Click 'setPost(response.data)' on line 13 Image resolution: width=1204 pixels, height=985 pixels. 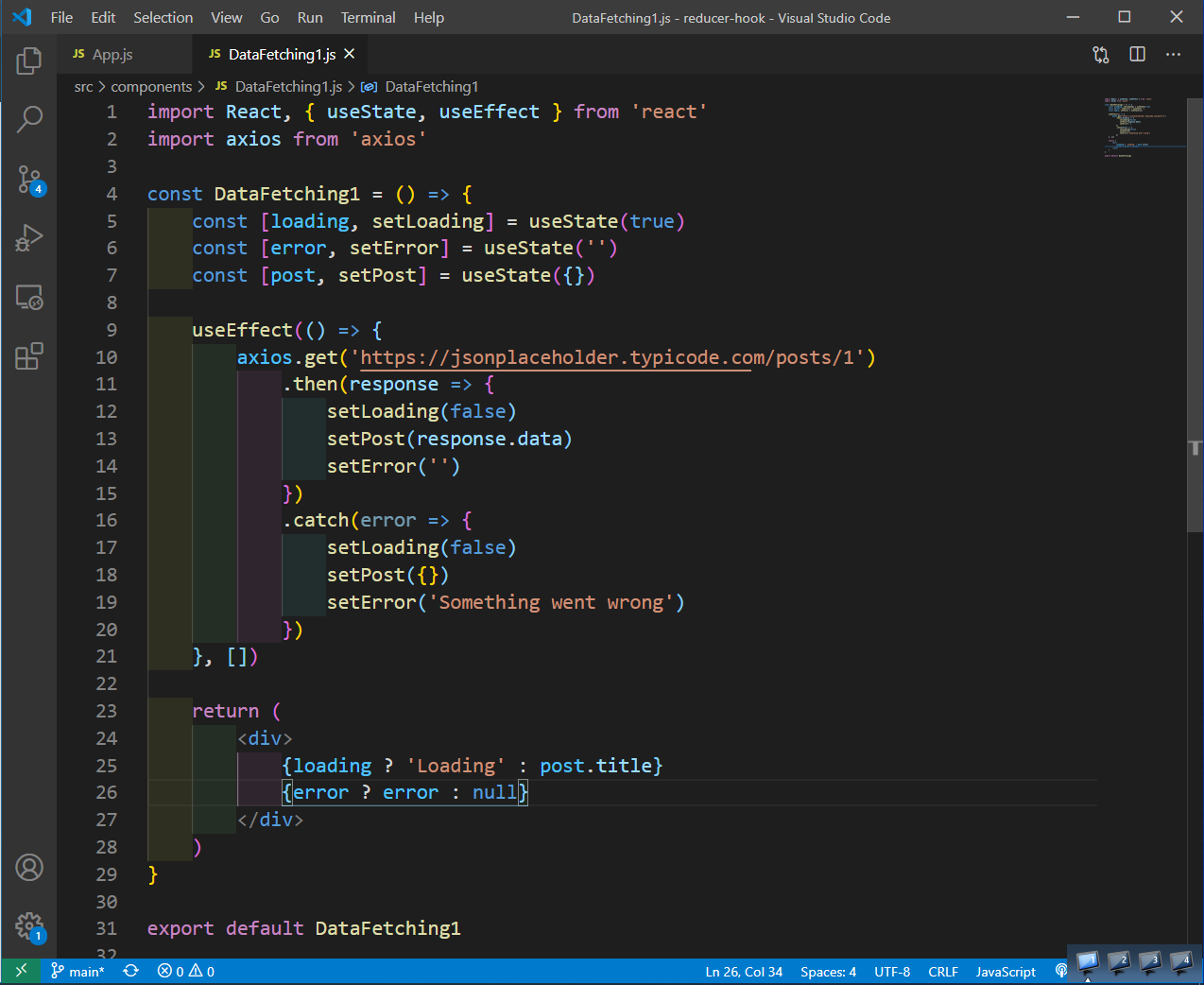point(450,439)
